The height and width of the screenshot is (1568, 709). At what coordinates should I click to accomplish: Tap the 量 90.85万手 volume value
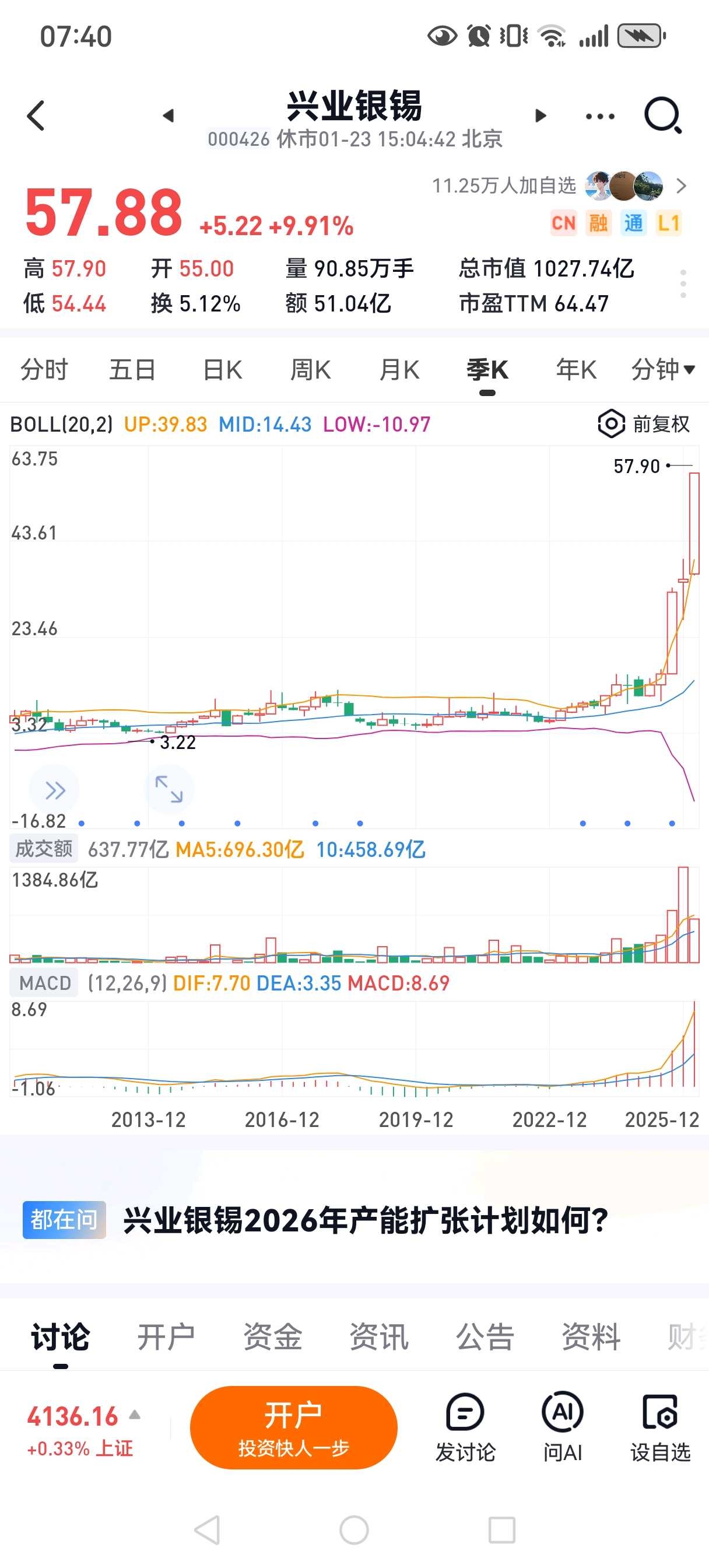349,268
